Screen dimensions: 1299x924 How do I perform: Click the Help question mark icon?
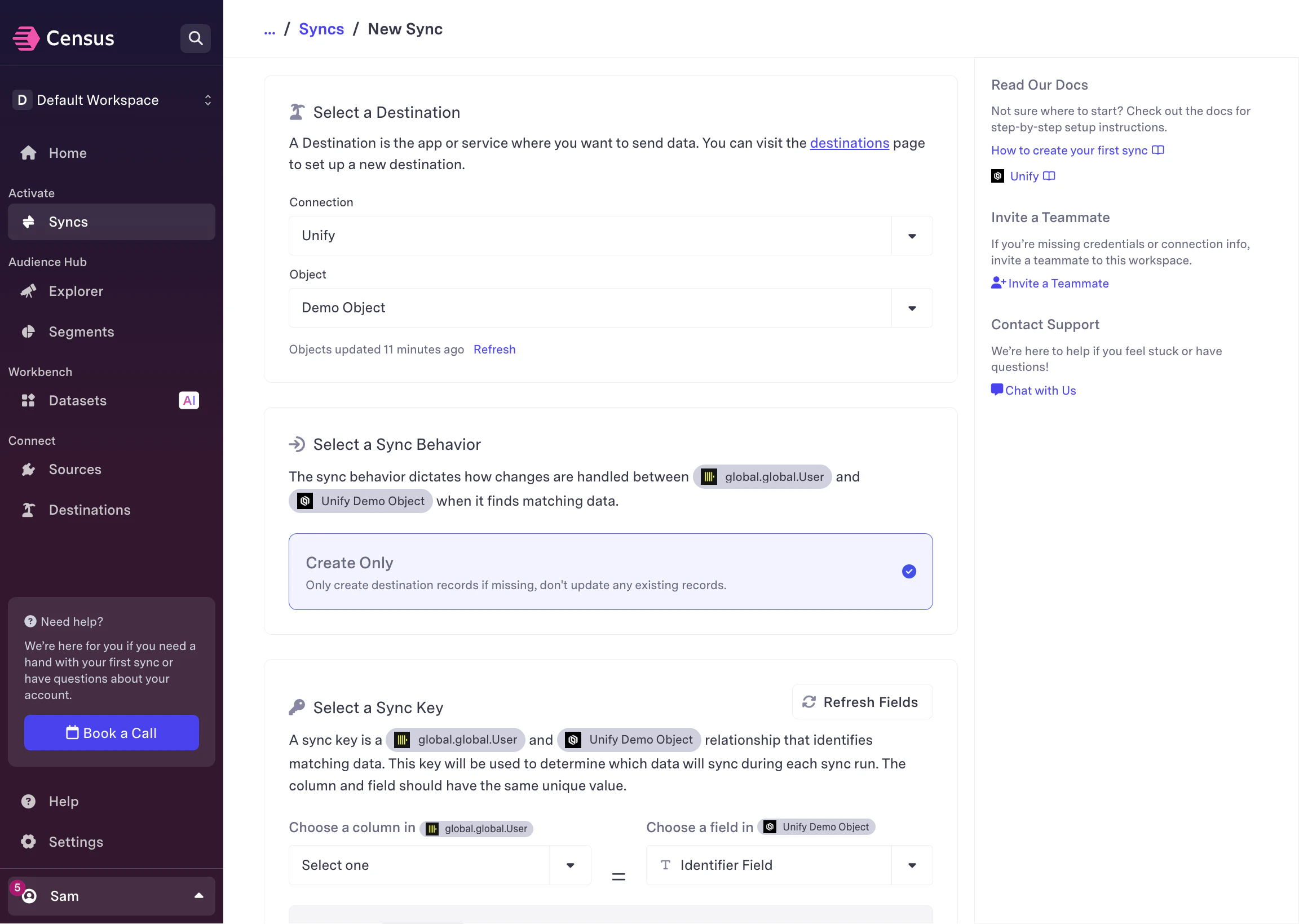28,801
